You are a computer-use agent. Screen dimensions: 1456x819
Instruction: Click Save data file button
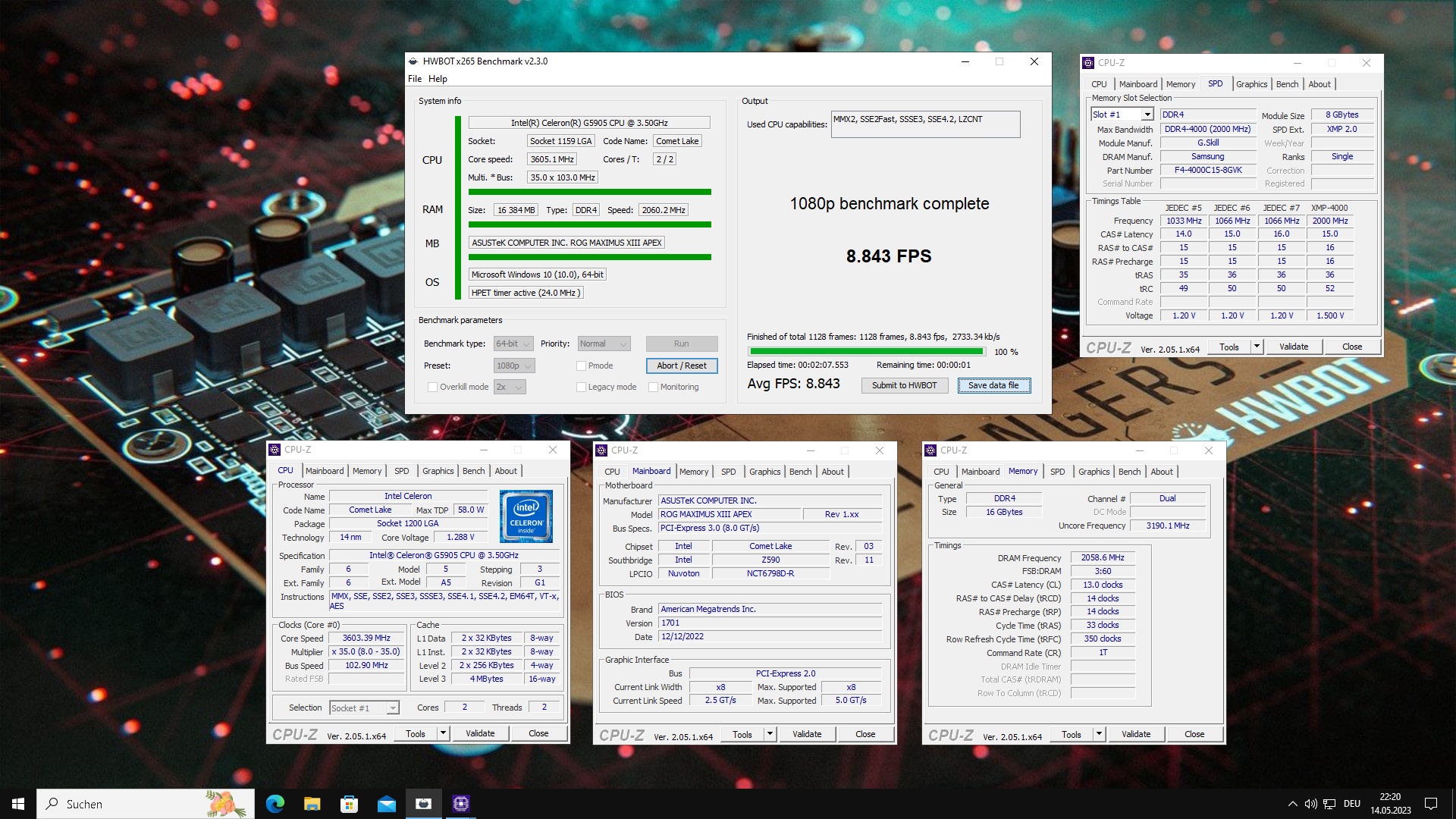(x=993, y=385)
